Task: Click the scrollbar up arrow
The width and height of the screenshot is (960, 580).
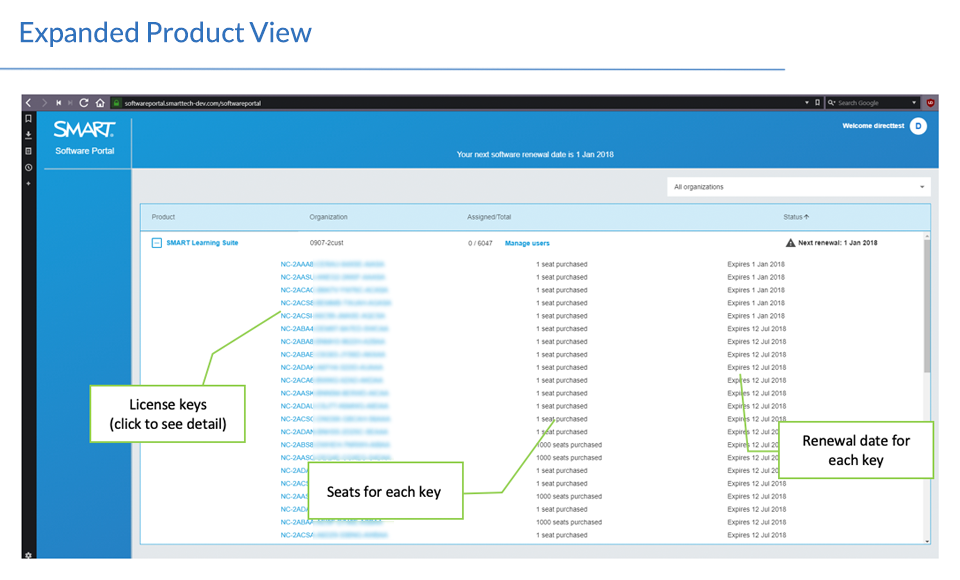Action: [x=927, y=236]
